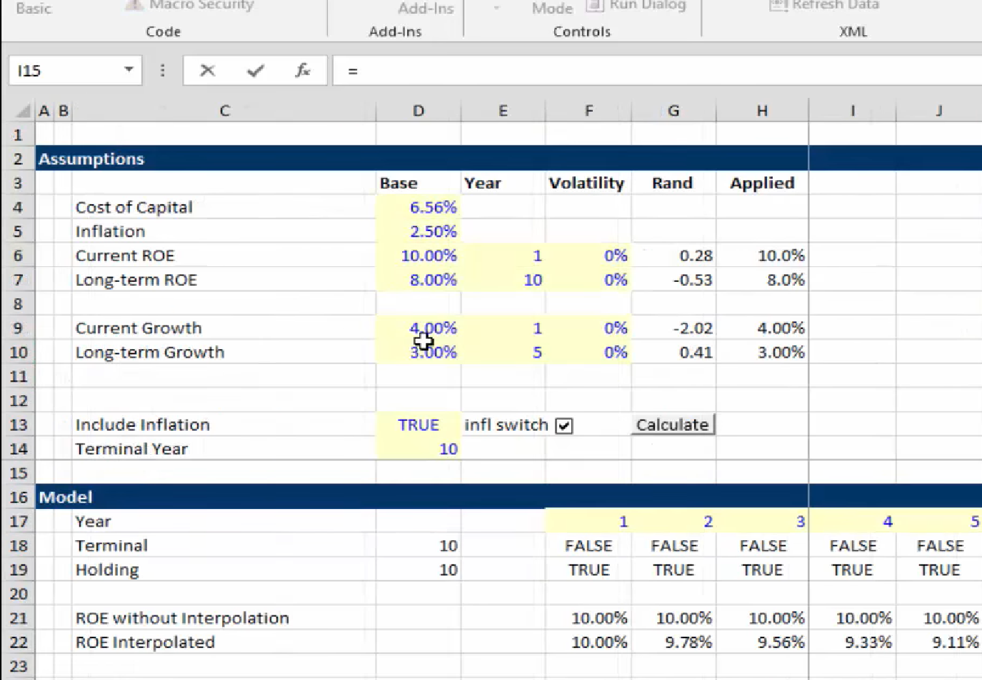Cancel the formula entry with X icon
Screen dimensions: 982x680
click(207, 71)
